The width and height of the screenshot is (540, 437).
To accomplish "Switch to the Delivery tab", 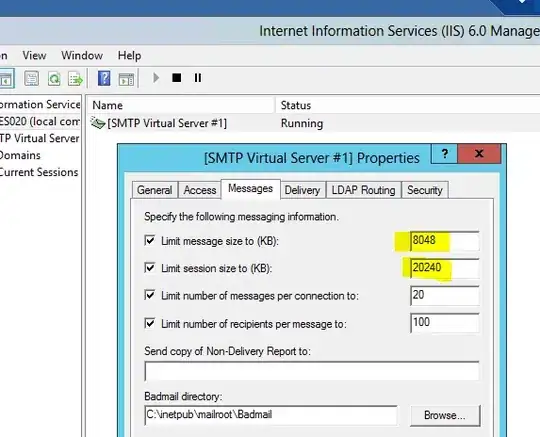I will pos(302,190).
